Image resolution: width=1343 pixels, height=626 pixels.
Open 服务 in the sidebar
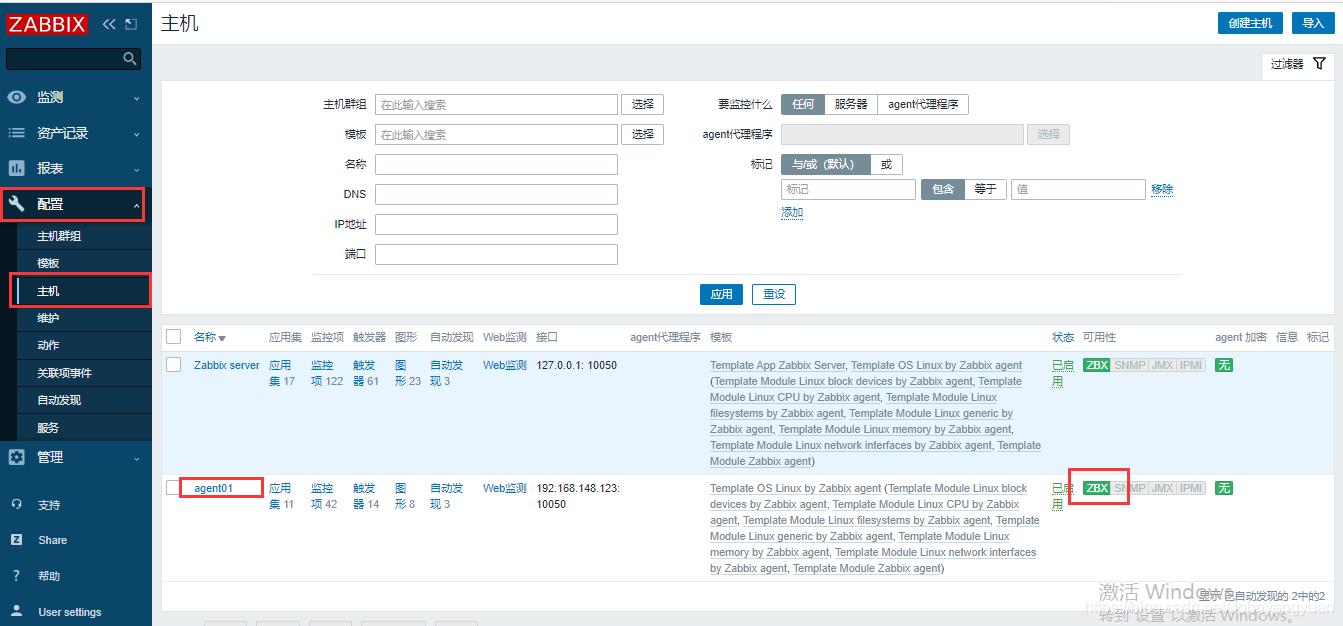pos(48,427)
